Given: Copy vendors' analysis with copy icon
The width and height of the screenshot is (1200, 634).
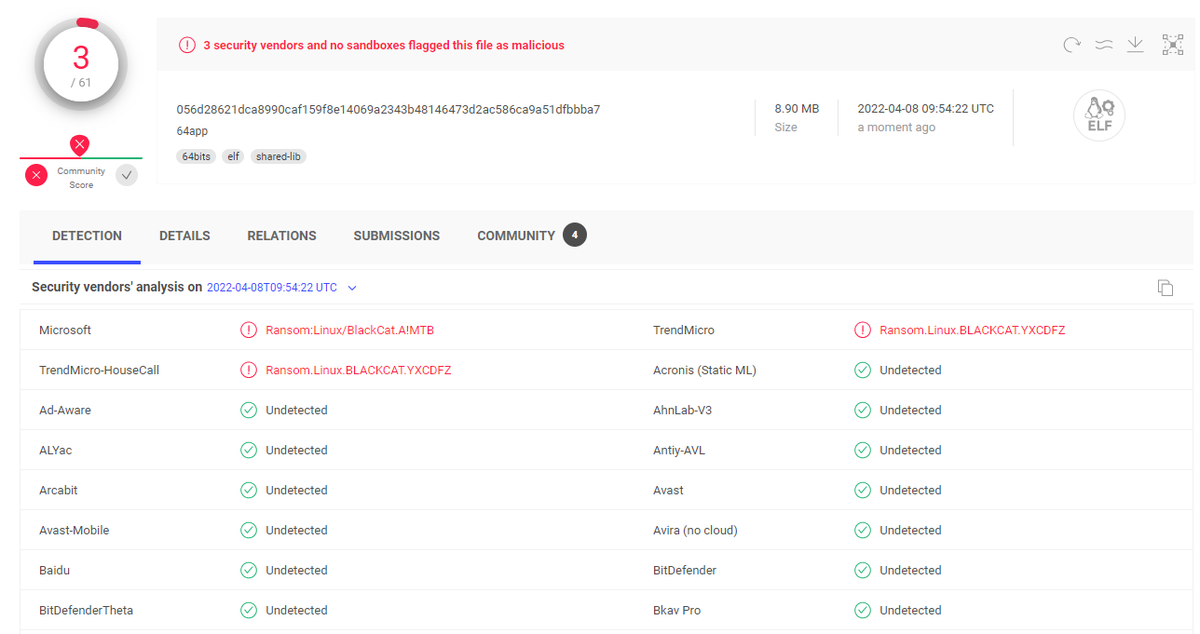Looking at the screenshot, I should (1165, 288).
